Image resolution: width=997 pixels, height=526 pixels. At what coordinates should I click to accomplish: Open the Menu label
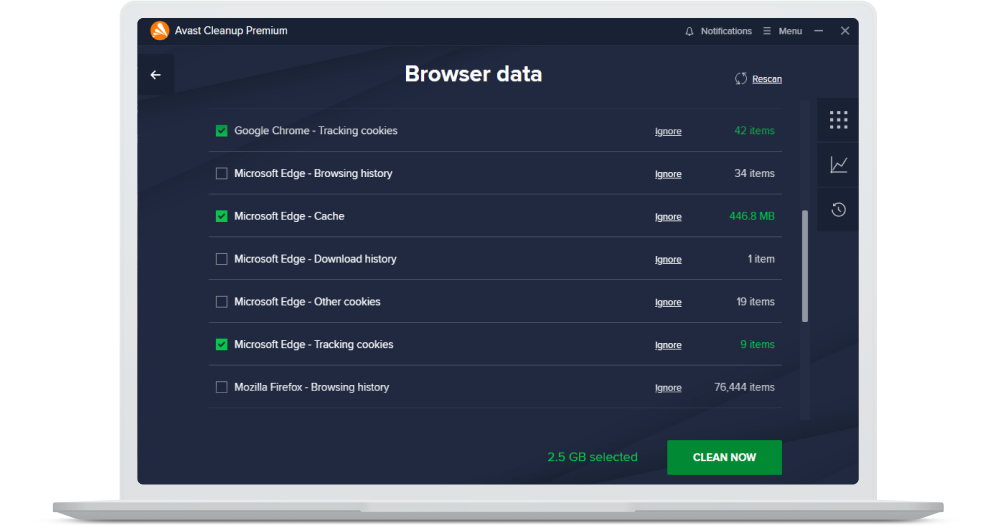tap(790, 31)
